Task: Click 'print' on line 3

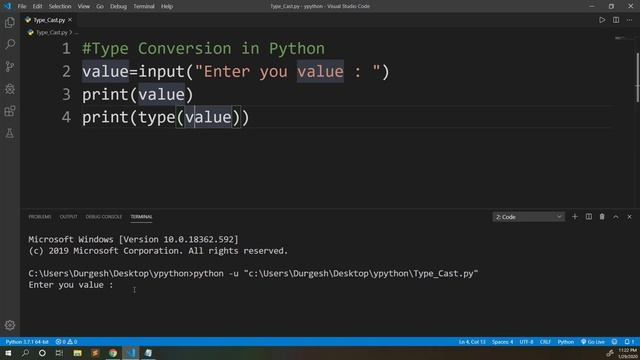Action: tap(106, 94)
